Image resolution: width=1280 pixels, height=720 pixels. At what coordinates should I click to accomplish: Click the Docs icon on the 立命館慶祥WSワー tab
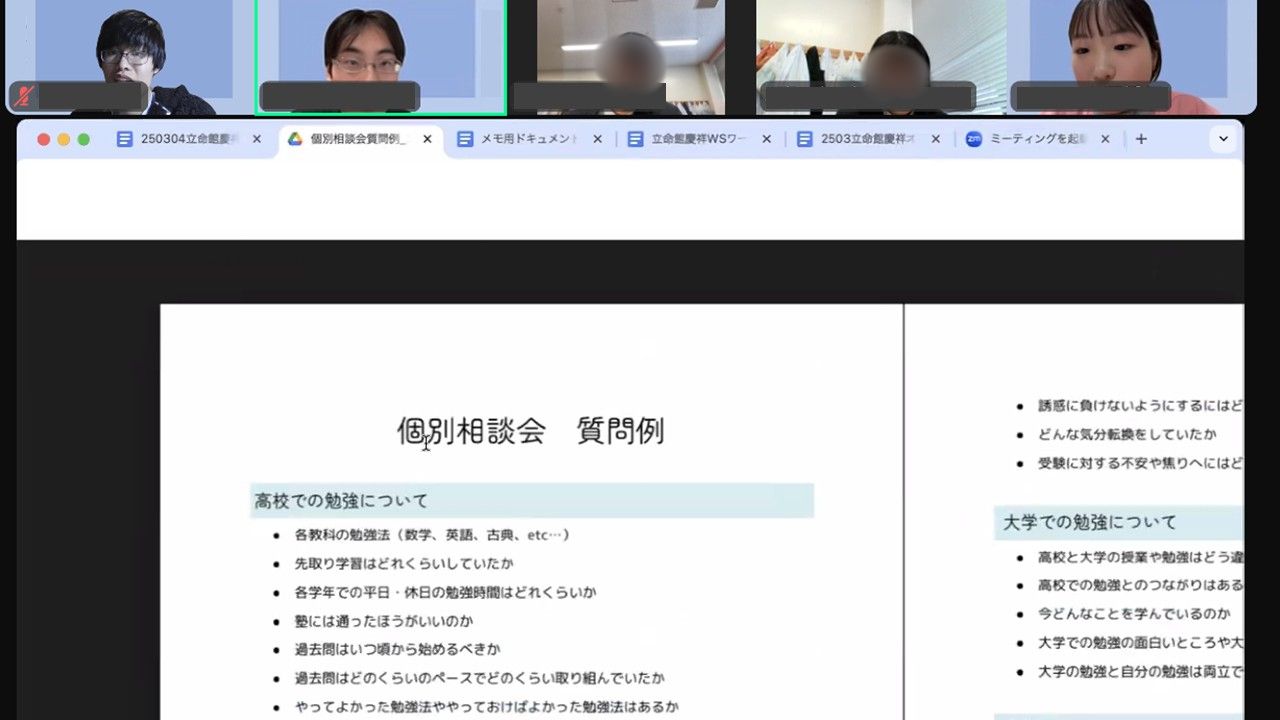pos(634,139)
